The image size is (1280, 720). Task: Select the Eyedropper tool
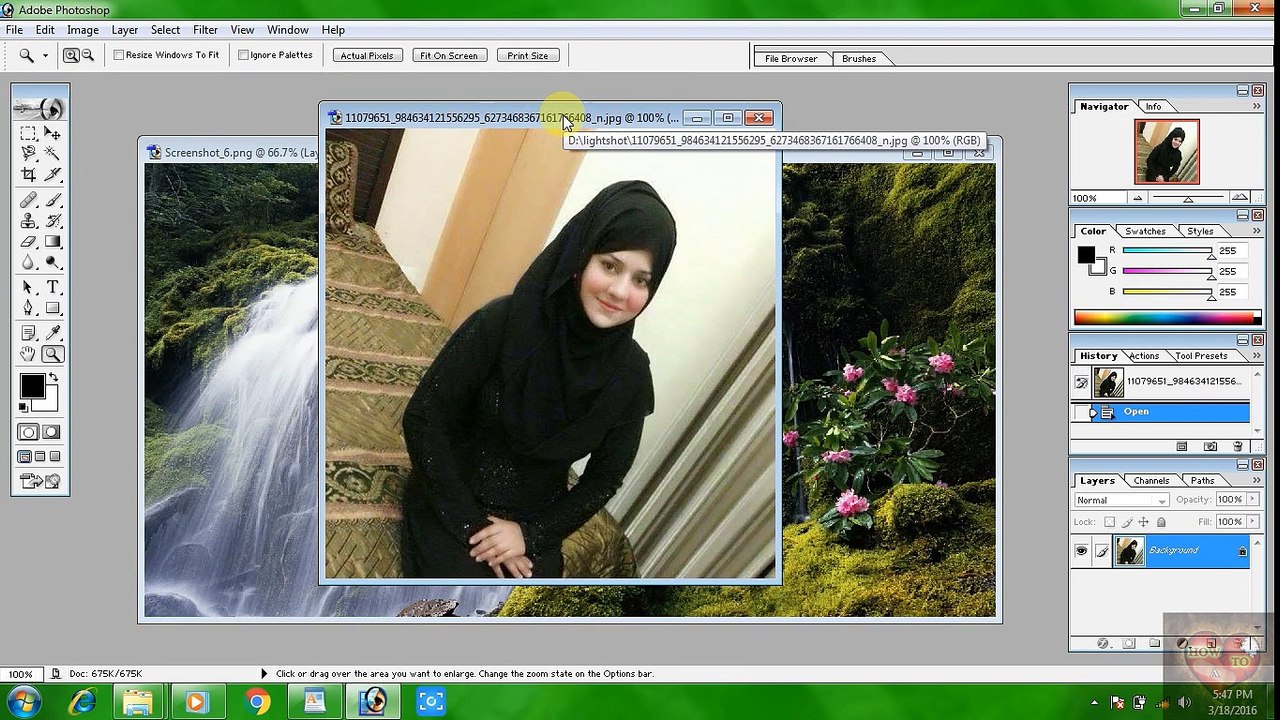coord(53,333)
